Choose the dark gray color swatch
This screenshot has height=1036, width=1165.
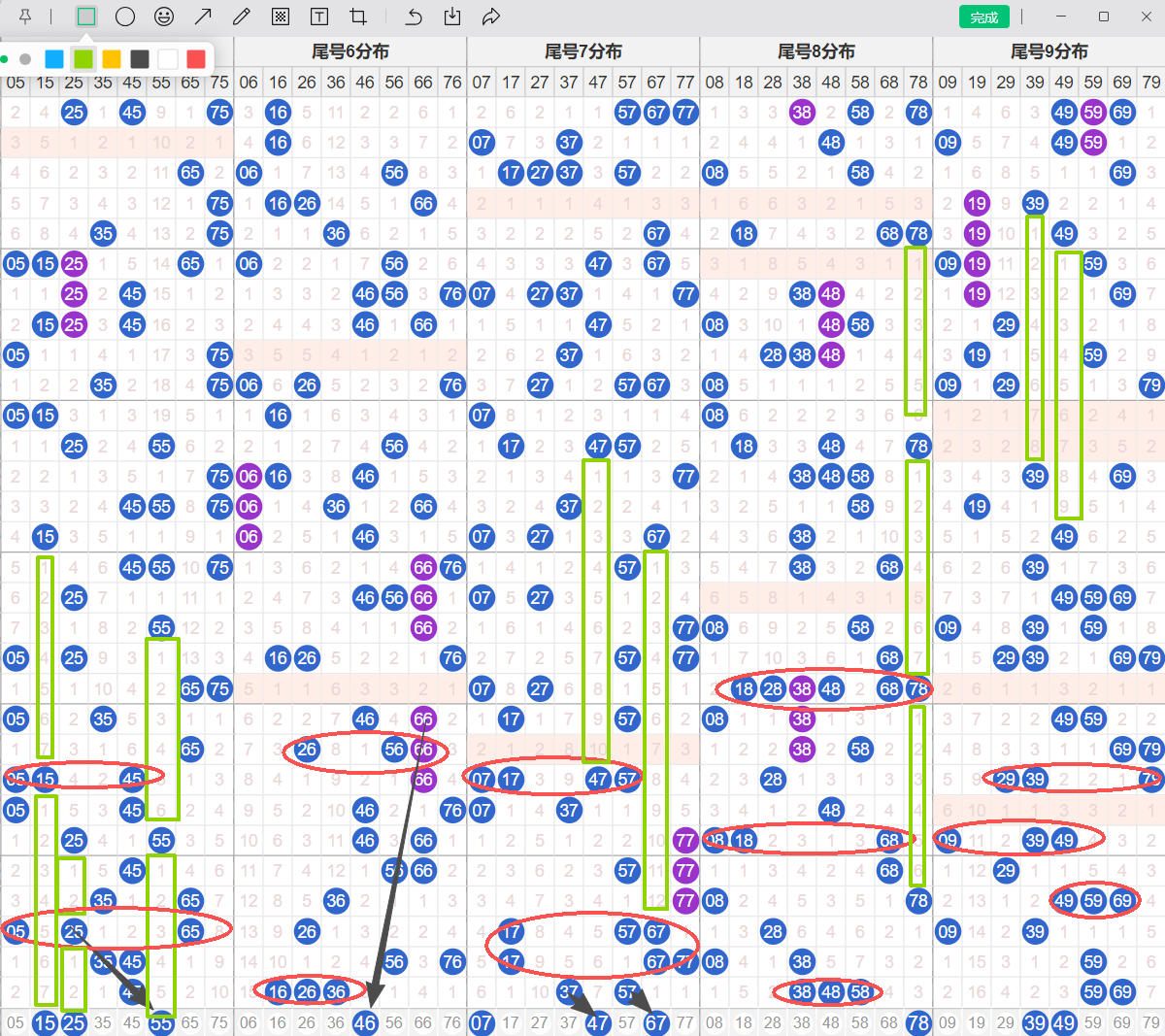point(140,59)
